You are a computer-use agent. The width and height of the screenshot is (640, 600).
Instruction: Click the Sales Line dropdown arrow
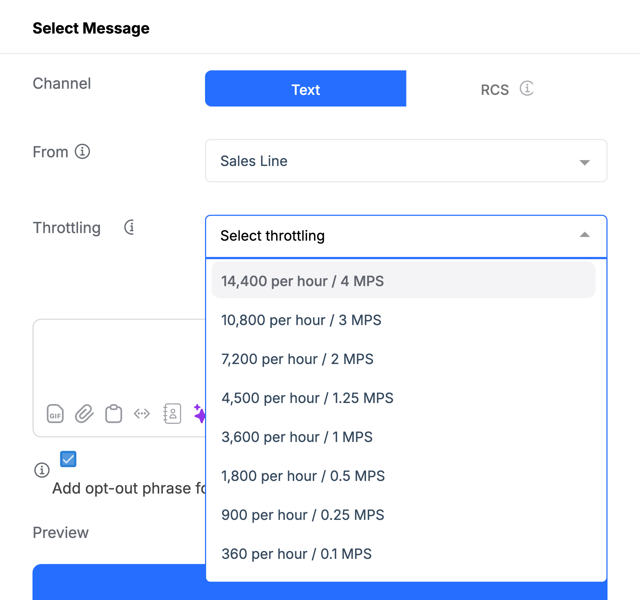[x=584, y=162]
